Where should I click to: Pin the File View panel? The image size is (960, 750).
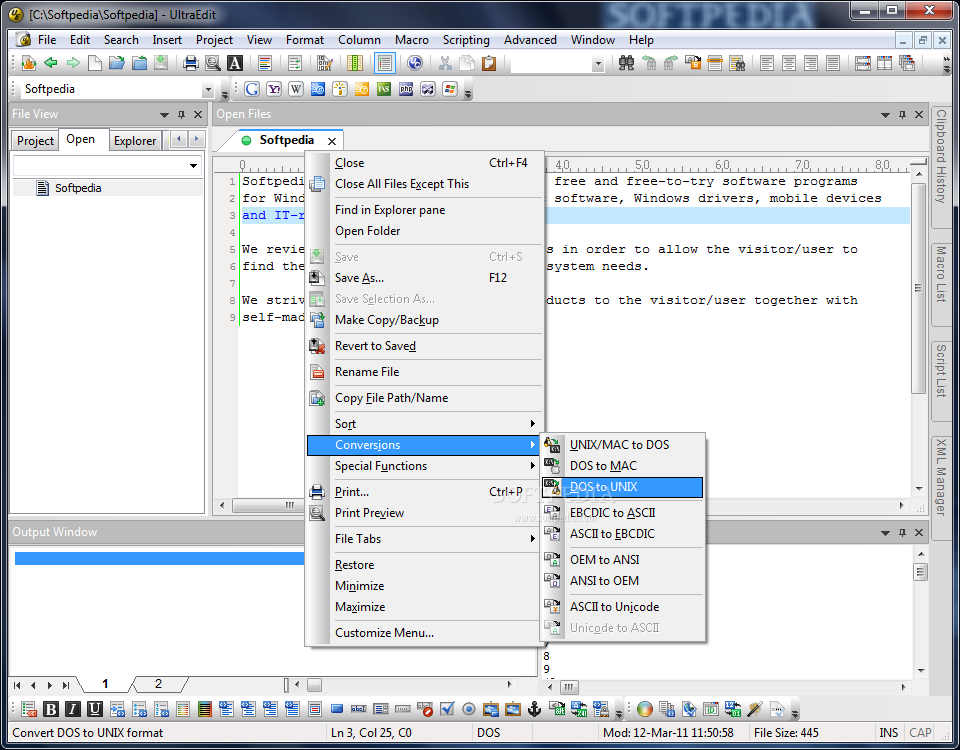181,114
